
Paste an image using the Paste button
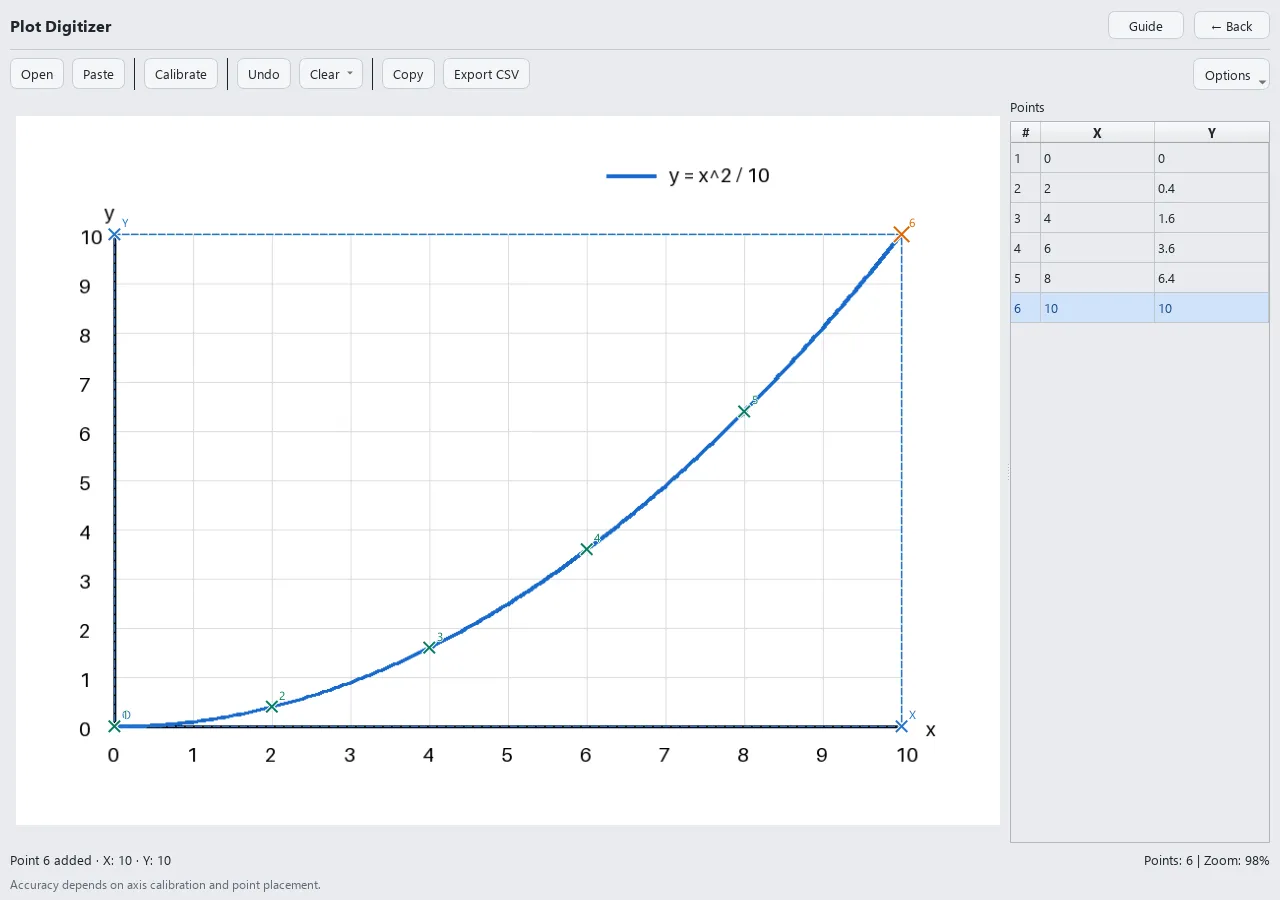[98, 74]
